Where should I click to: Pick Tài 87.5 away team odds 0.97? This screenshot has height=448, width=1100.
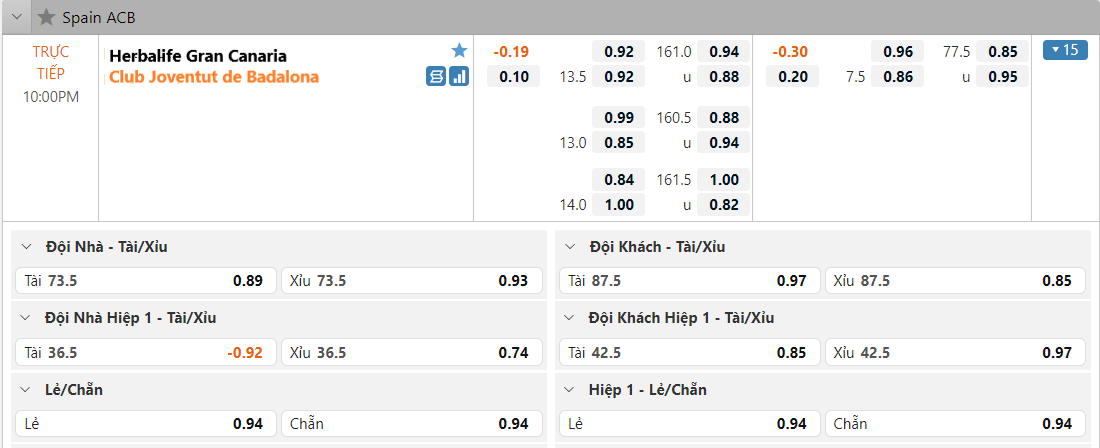[689, 281]
